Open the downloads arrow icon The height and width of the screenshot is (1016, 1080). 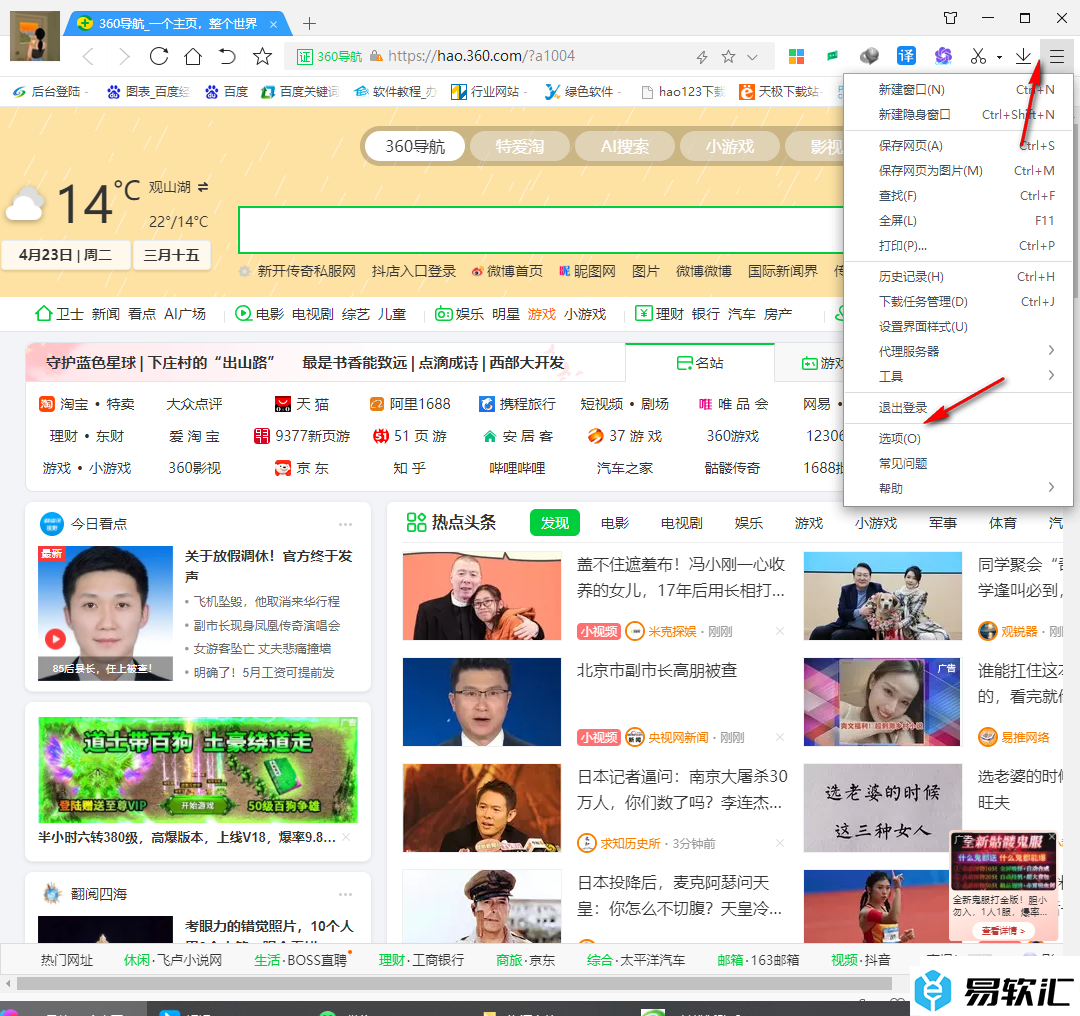tap(1024, 56)
